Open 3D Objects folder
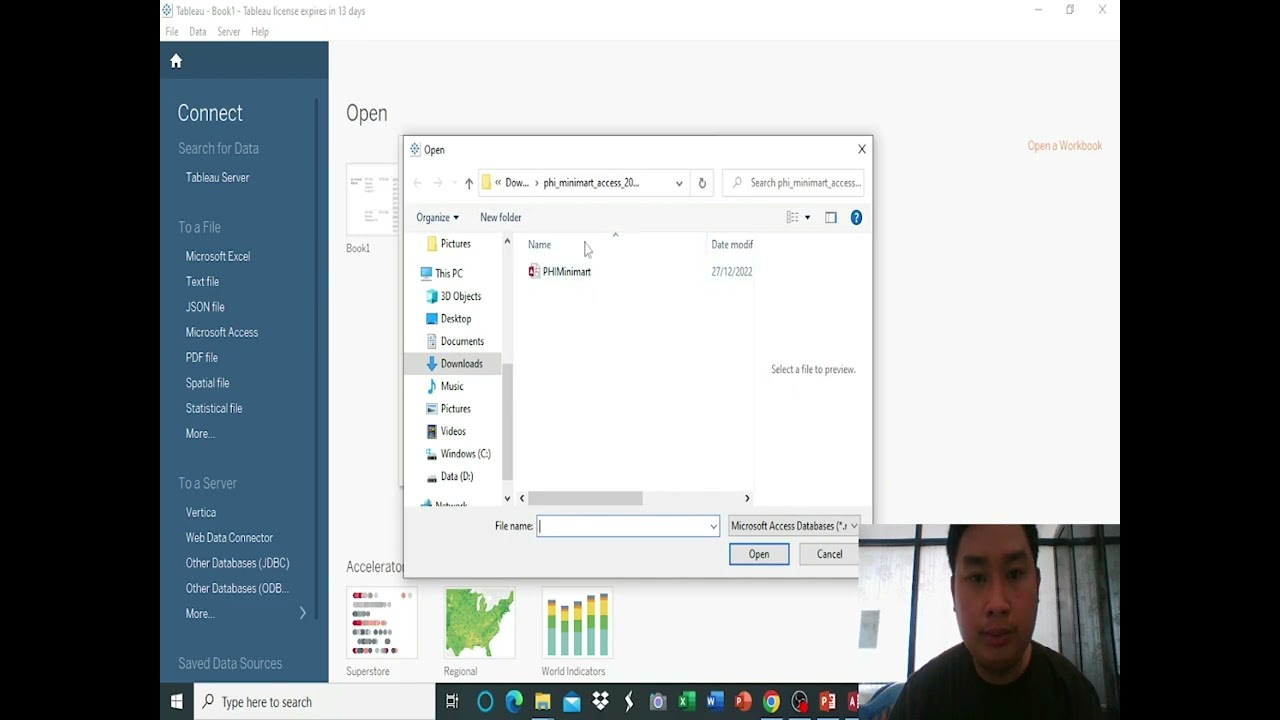Screen dimensions: 1280x720 pos(460,296)
